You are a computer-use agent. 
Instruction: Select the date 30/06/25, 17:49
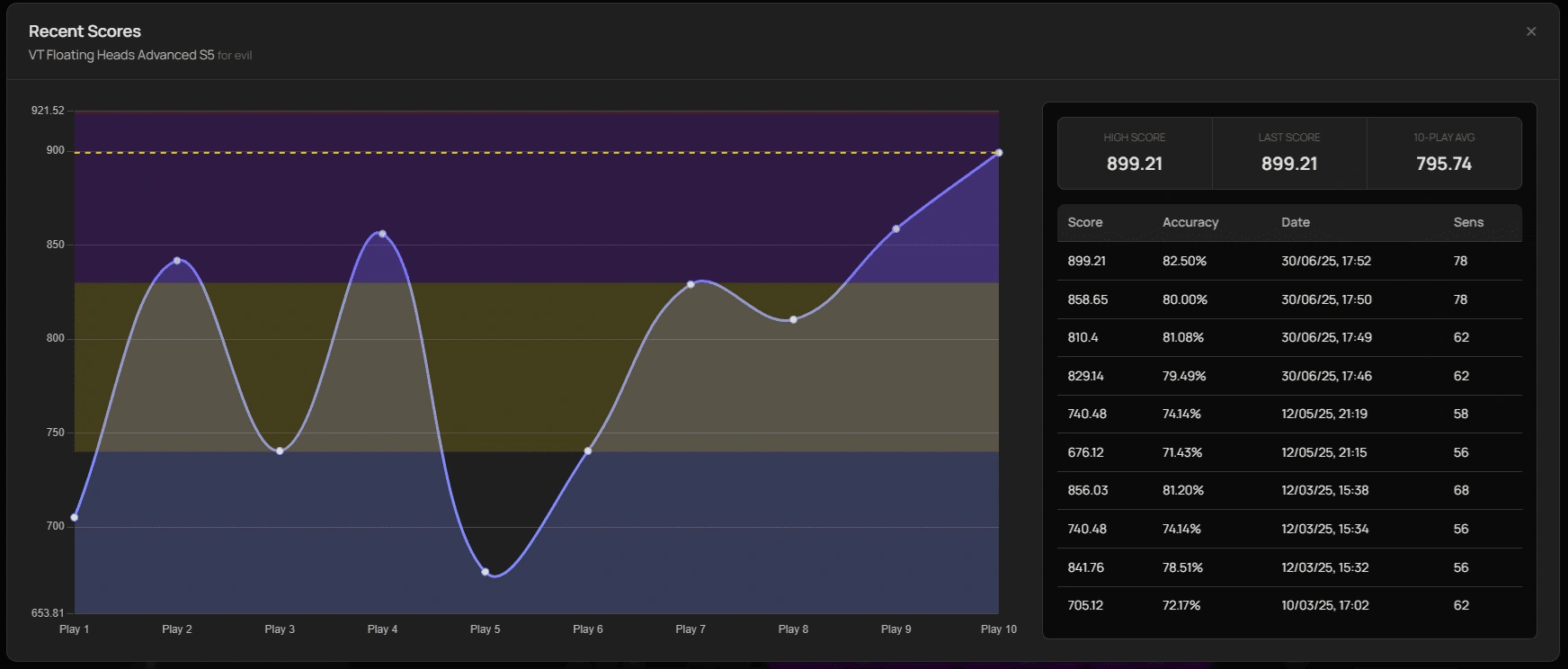pyautogui.click(x=1326, y=337)
